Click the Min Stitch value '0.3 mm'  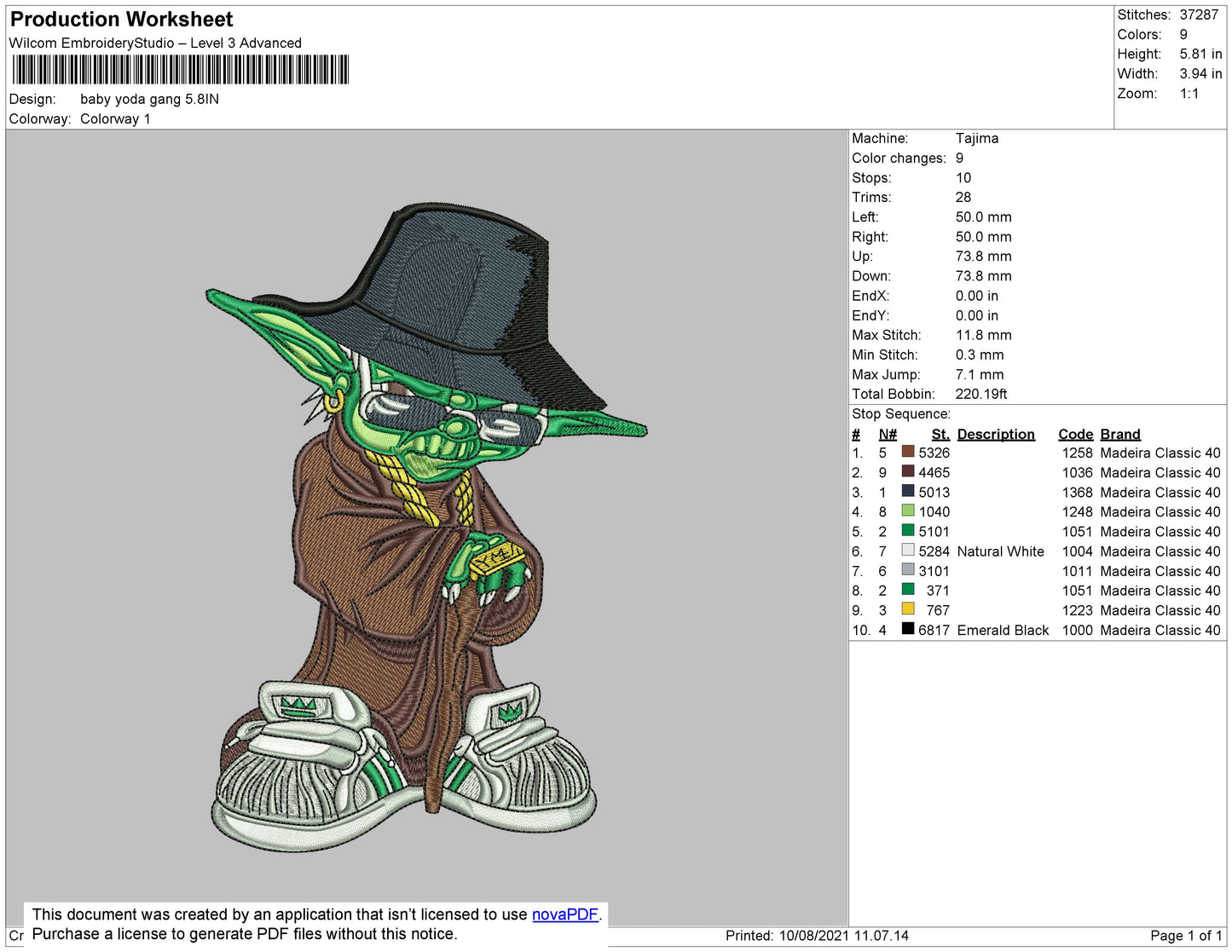980,355
